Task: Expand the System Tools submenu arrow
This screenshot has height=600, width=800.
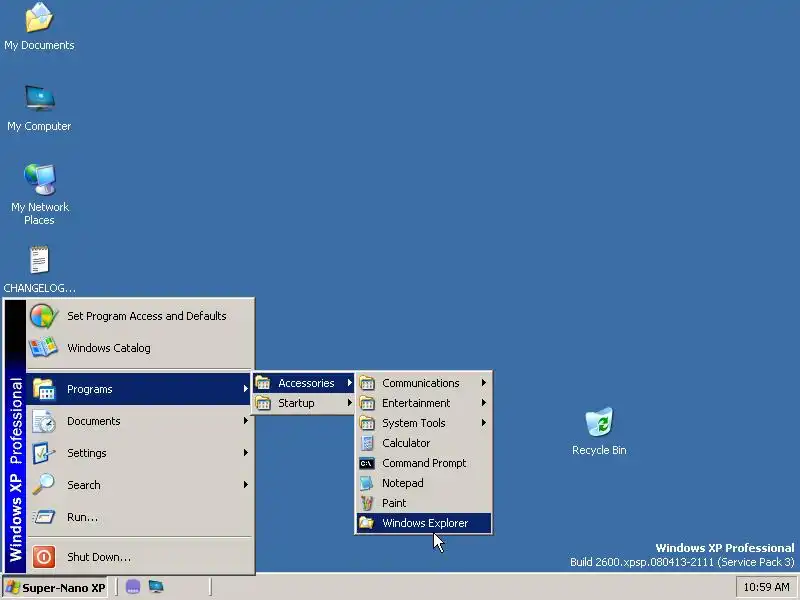Action: pyautogui.click(x=484, y=423)
